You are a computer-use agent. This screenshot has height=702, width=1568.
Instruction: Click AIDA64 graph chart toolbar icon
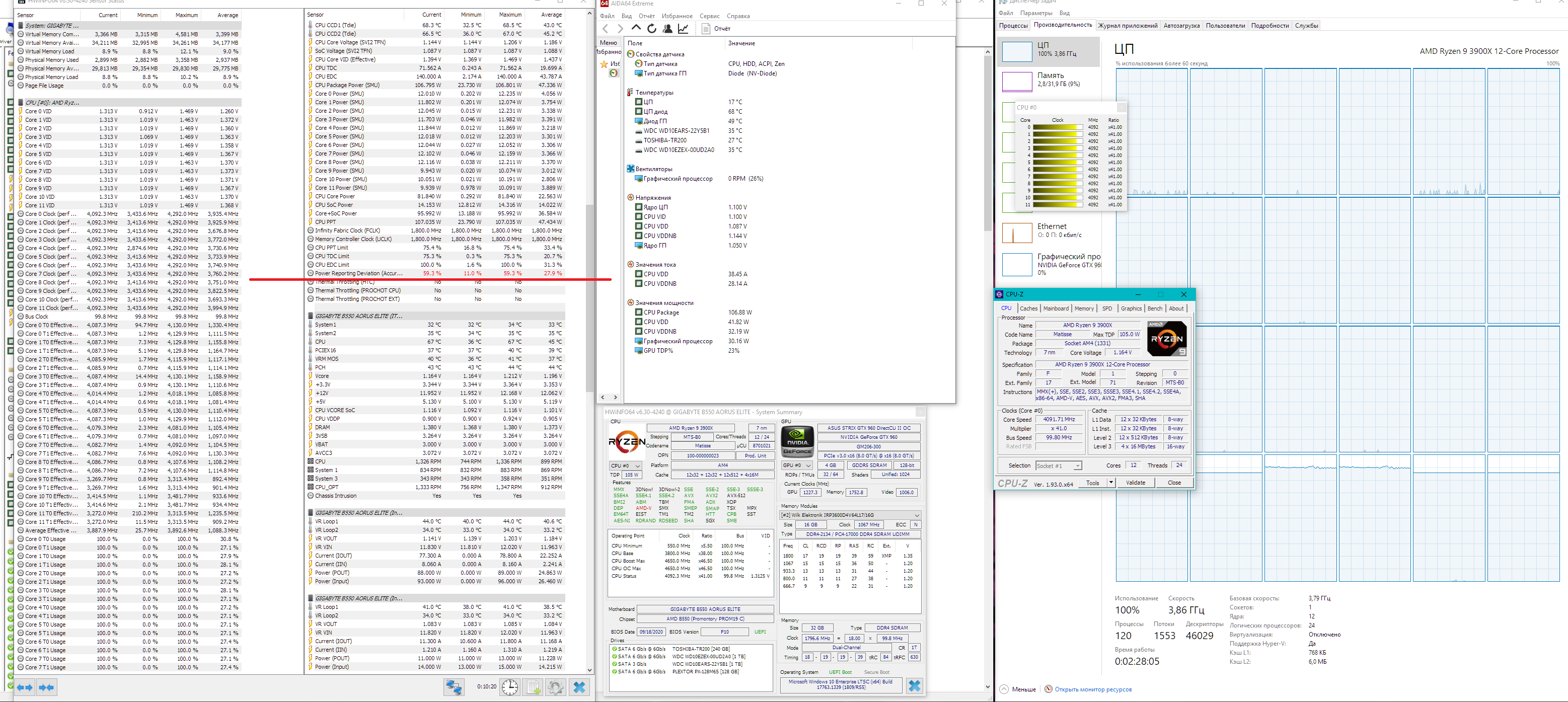pos(683,29)
